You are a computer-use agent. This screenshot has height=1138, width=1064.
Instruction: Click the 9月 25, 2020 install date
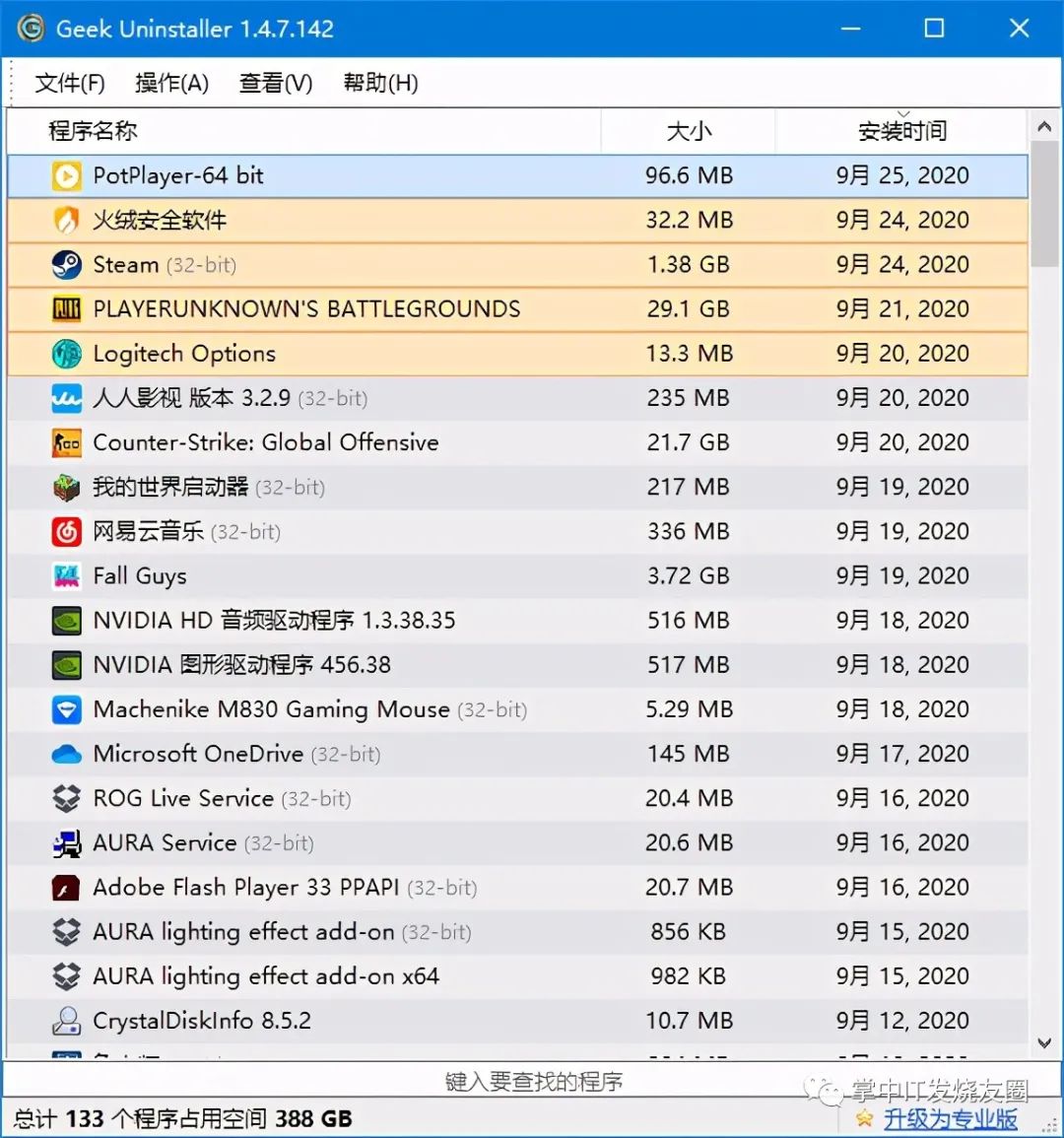(902, 175)
